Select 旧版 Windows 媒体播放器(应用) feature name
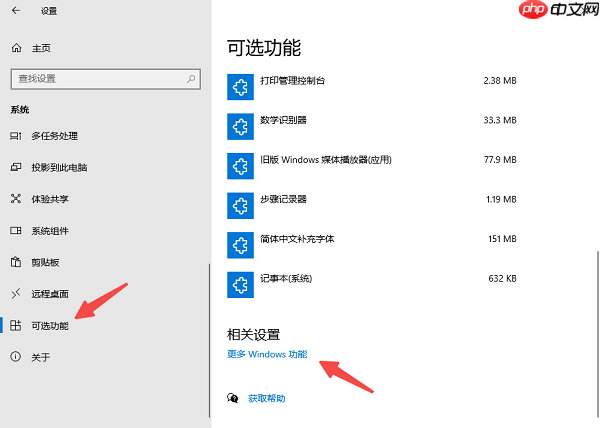 (326, 159)
